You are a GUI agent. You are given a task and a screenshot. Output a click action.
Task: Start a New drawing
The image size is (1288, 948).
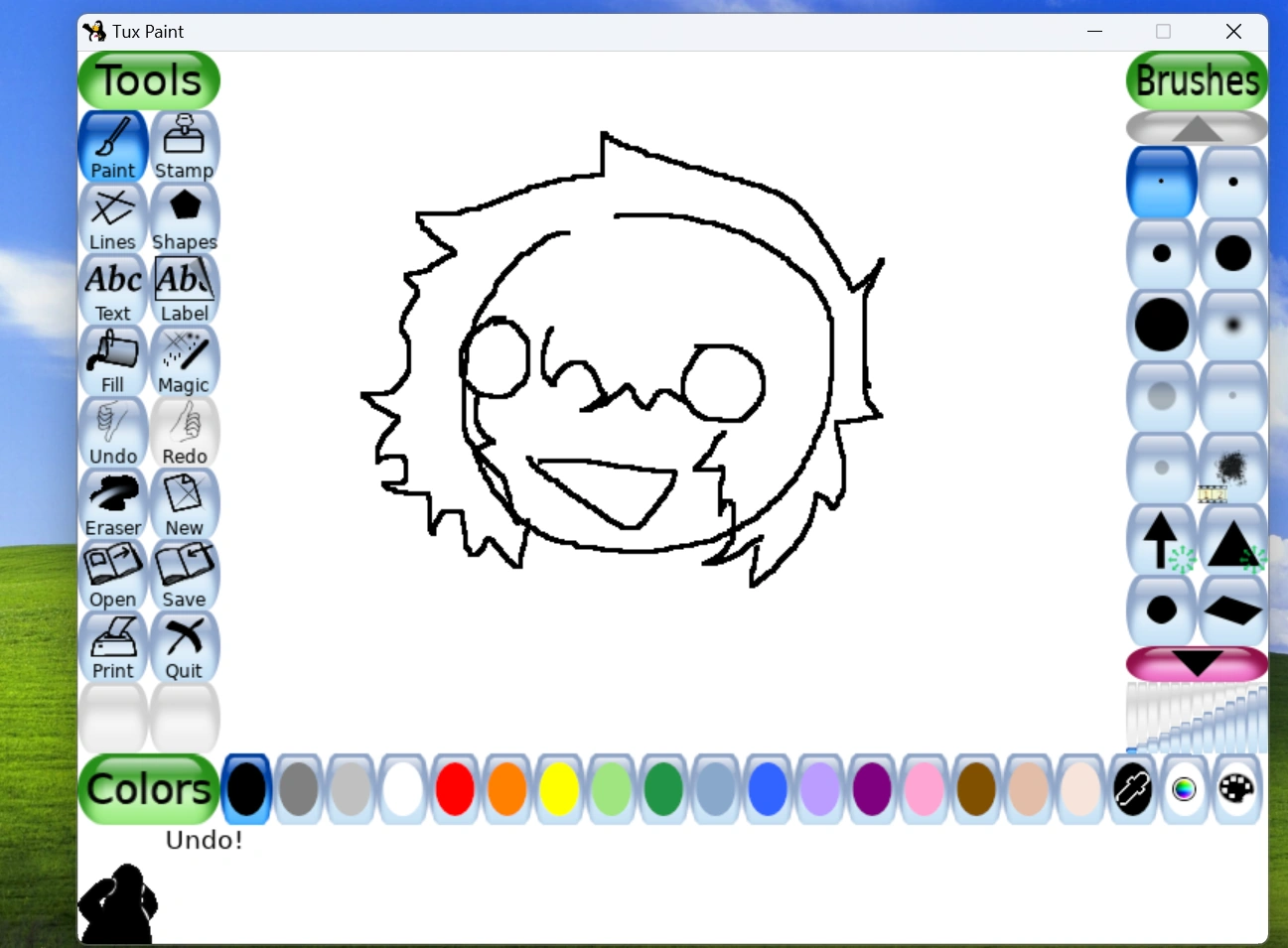coord(184,501)
